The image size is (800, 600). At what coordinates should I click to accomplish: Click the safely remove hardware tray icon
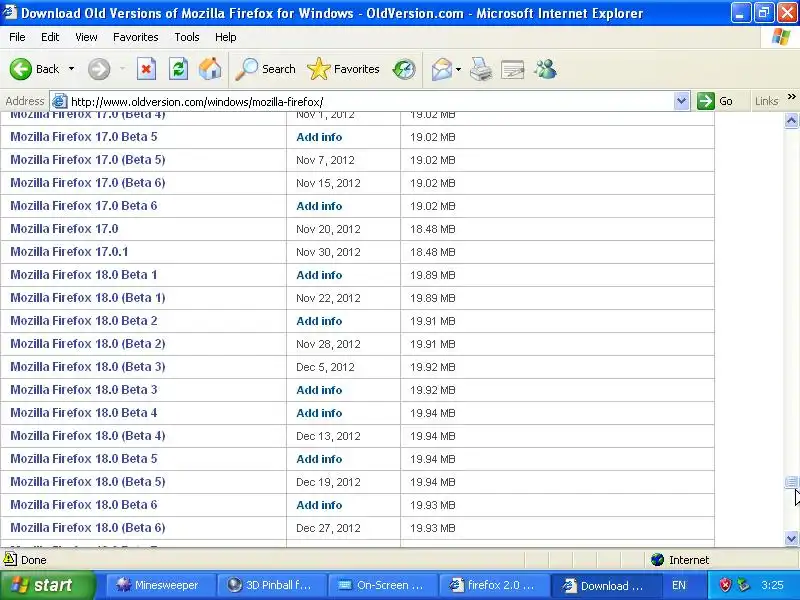click(x=744, y=585)
